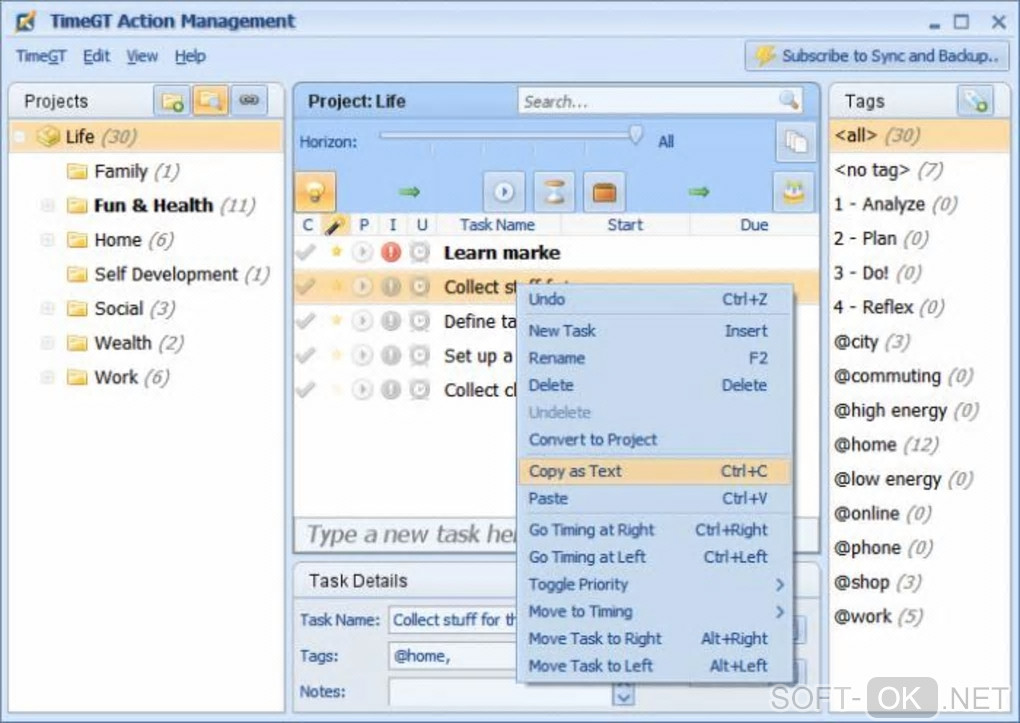
Task: Click the clock icon on Collect cl row
Action: coord(420,389)
